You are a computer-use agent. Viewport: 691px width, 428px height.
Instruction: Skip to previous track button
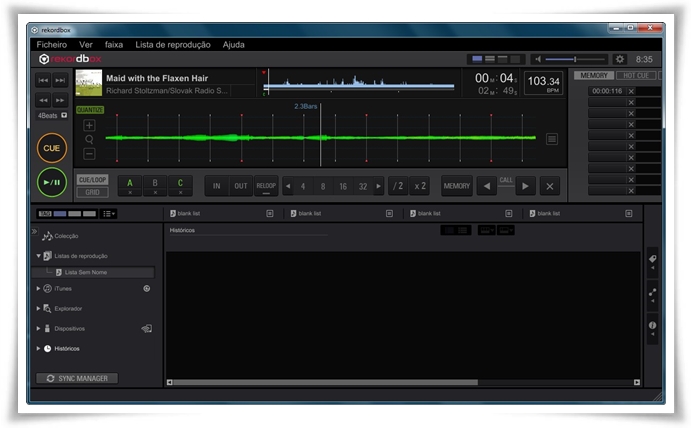[44, 80]
